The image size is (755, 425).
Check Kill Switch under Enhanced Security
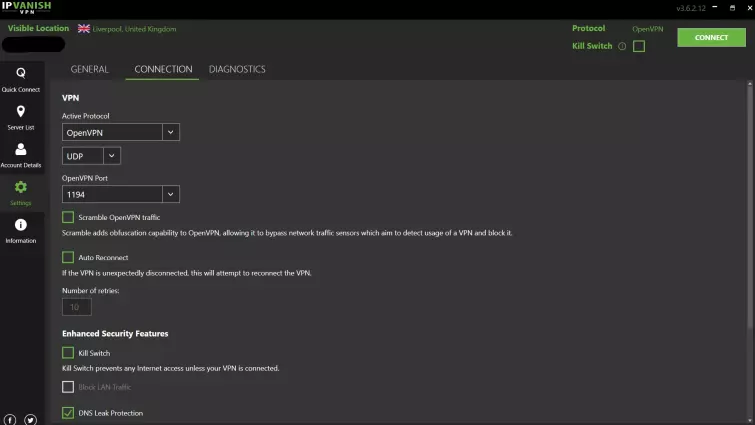(68, 353)
